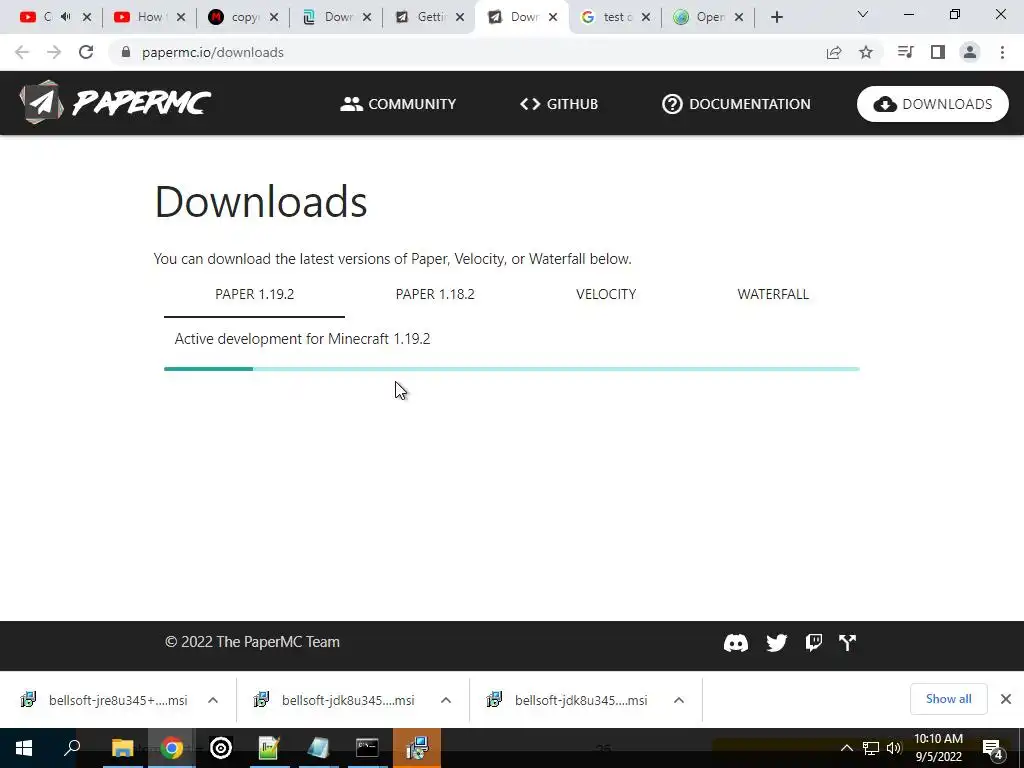Share this page icon
The width and height of the screenshot is (1024, 768).
[834, 52]
